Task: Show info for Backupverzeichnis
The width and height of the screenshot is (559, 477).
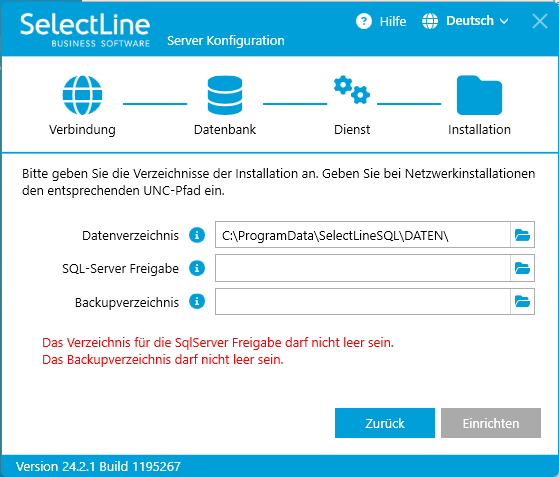Action: [x=197, y=301]
